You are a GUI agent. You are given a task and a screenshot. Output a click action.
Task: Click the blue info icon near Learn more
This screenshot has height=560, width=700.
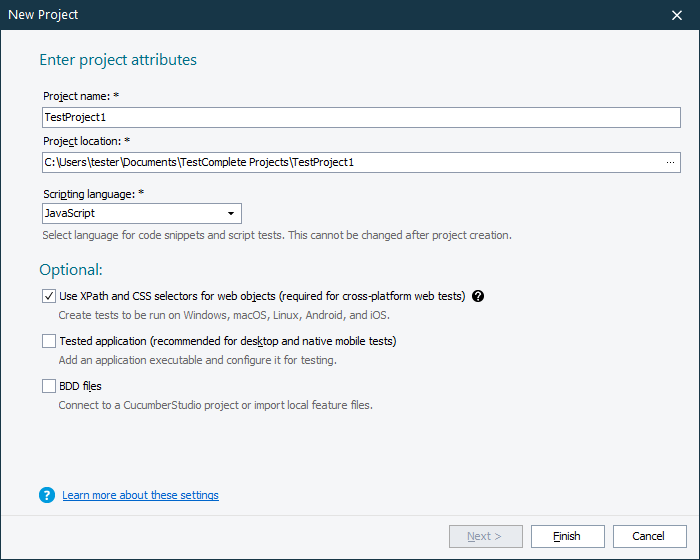click(47, 495)
